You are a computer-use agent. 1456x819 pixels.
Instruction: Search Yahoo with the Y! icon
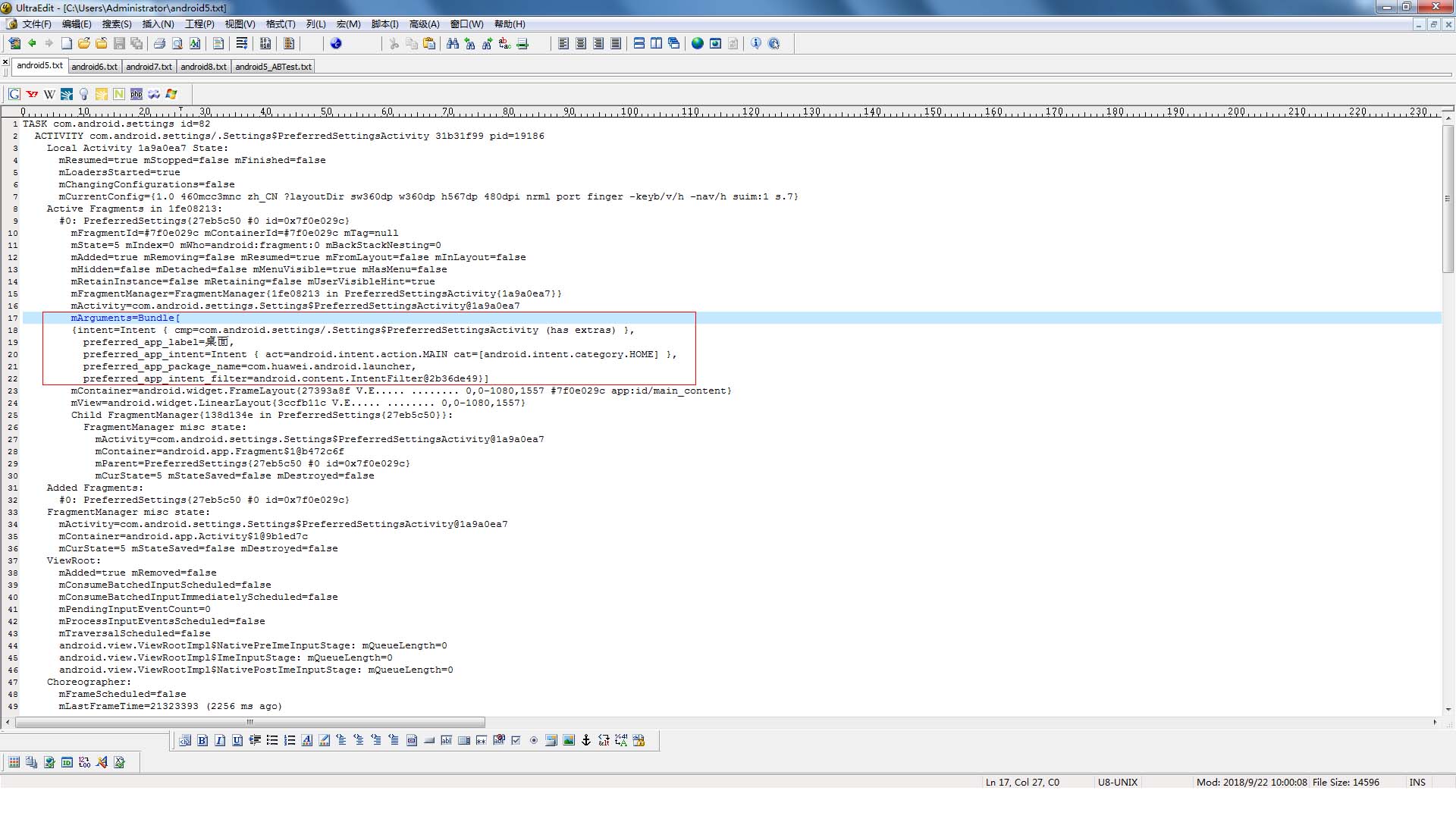point(32,94)
